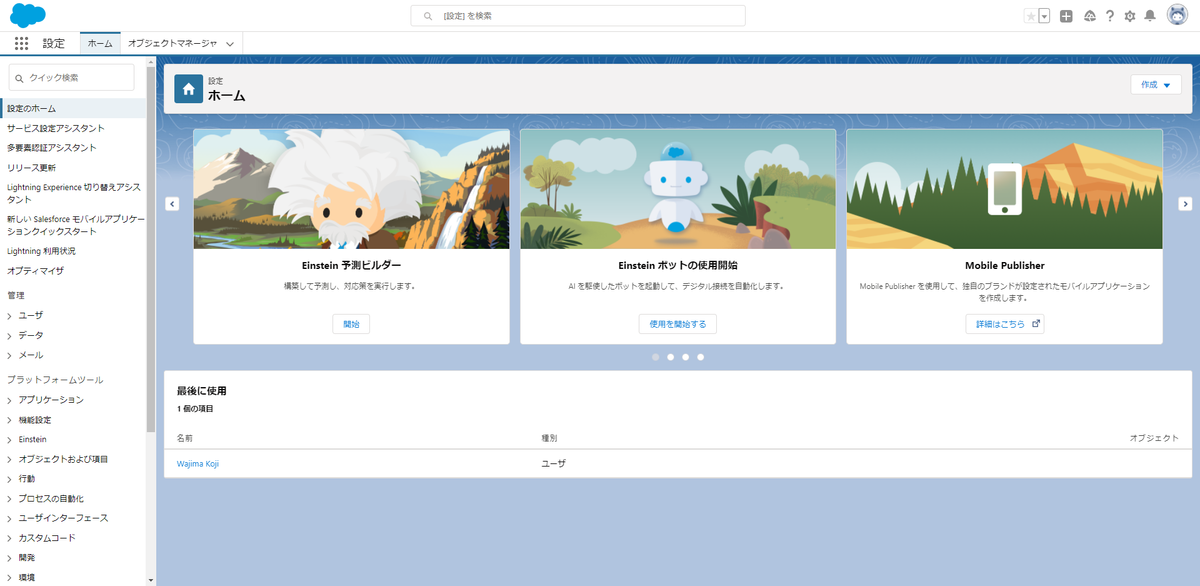The height and width of the screenshot is (586, 1200).
Task: Expand the Einstein tree node
Action: point(10,439)
